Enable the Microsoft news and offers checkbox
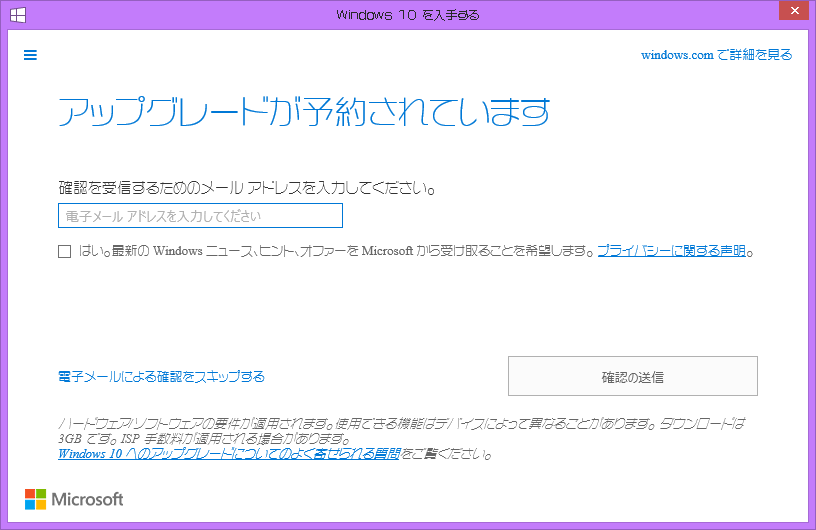Viewport: 816px width, 530px height. tap(65, 251)
